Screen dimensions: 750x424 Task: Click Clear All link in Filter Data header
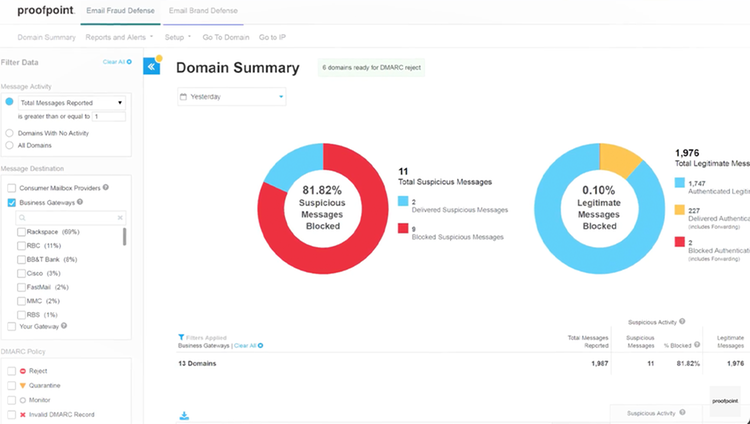(117, 62)
